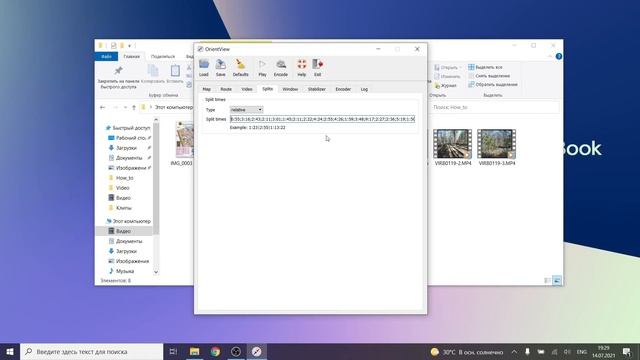
Task: Open Chrome from the taskbar
Action: coord(215,351)
